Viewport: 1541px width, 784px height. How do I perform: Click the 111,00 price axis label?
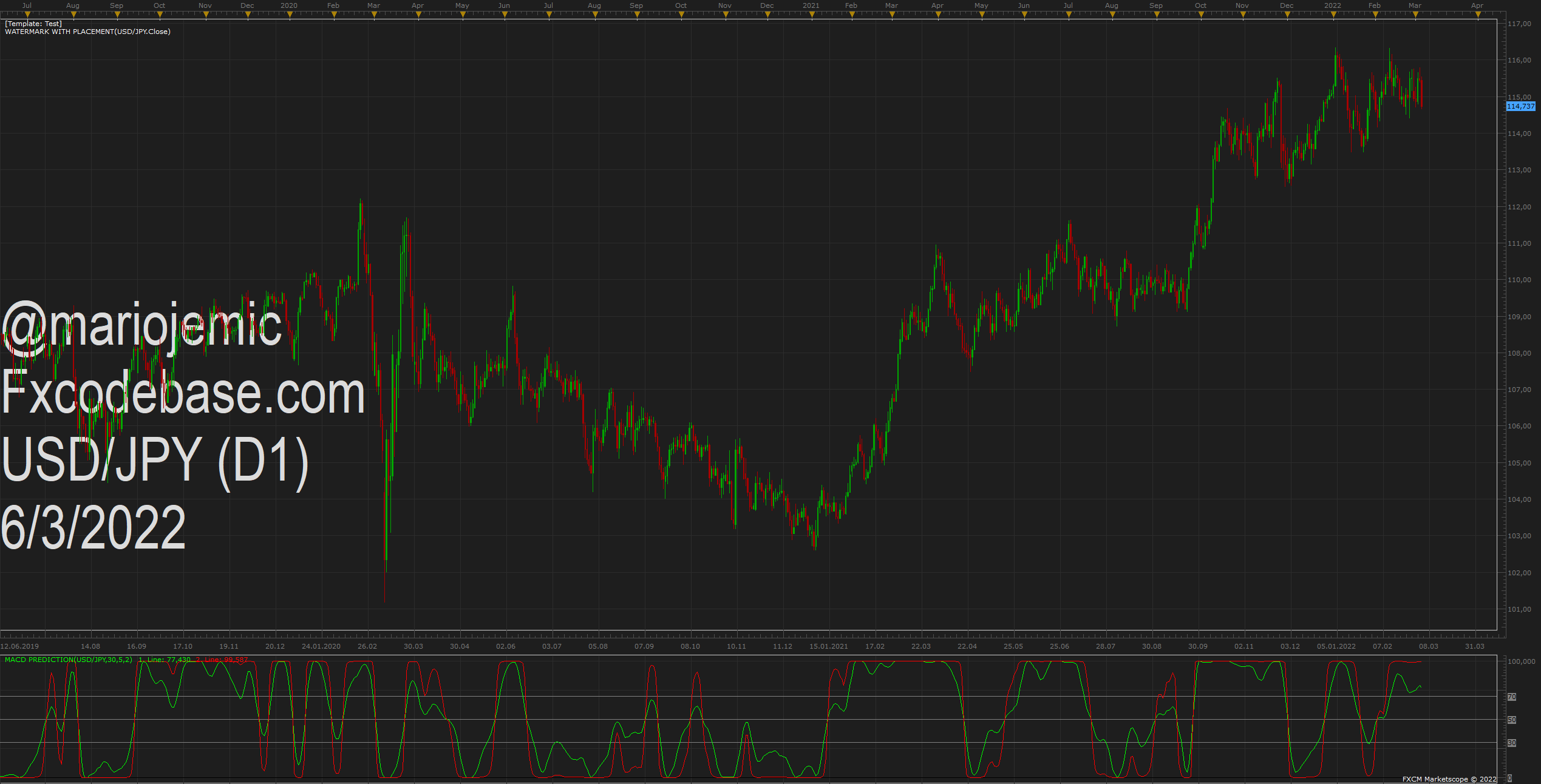pos(1520,243)
